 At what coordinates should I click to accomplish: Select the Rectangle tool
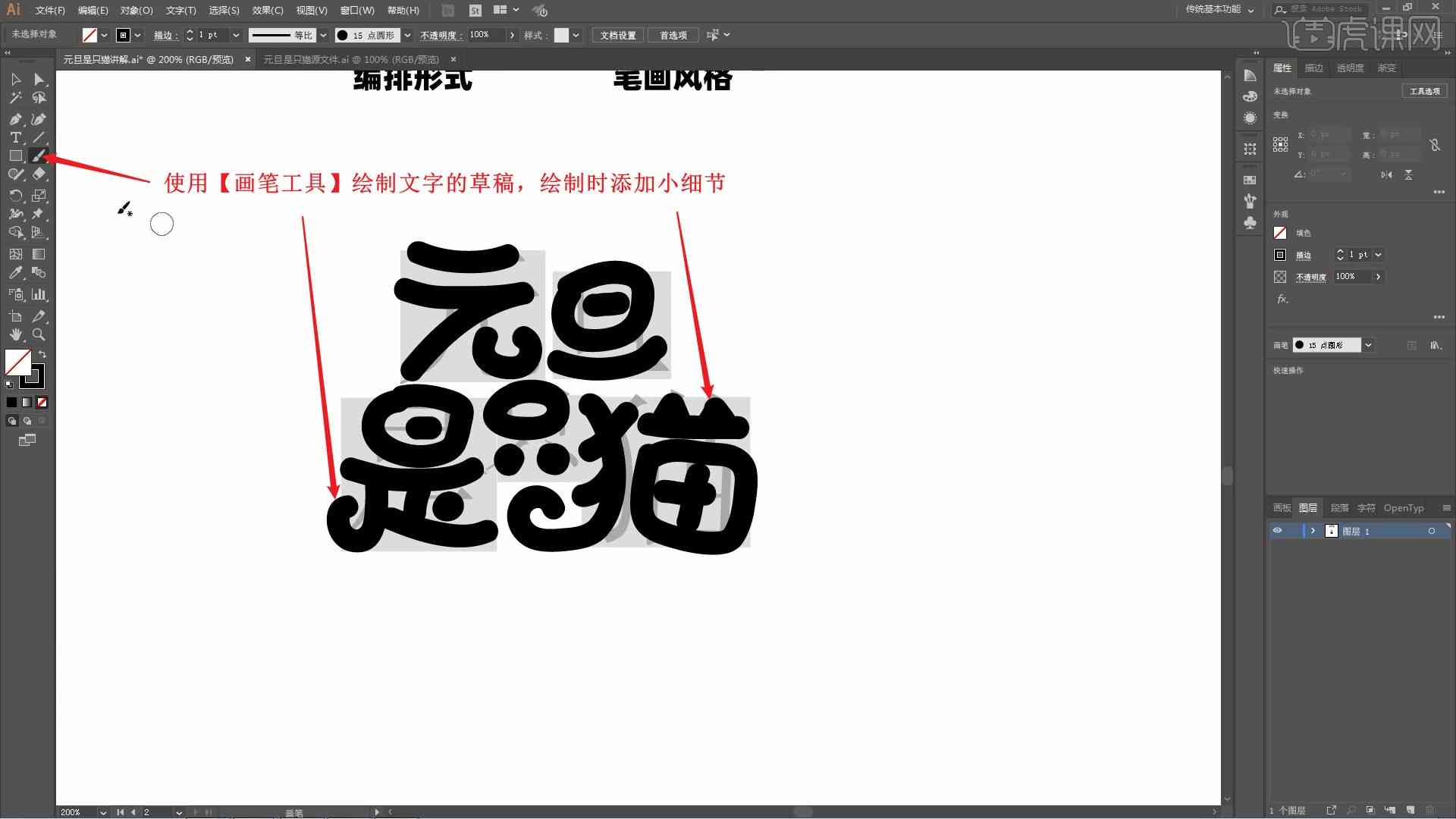coord(15,156)
